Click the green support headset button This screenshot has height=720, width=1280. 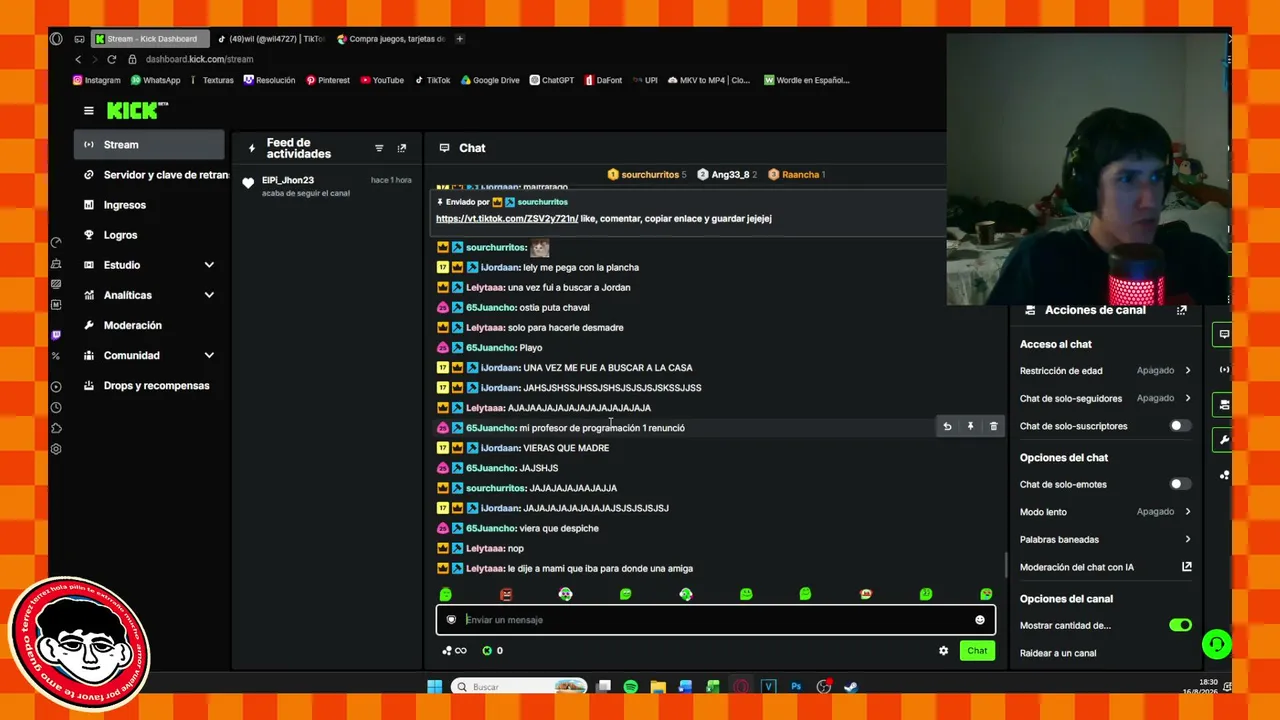(1216, 644)
